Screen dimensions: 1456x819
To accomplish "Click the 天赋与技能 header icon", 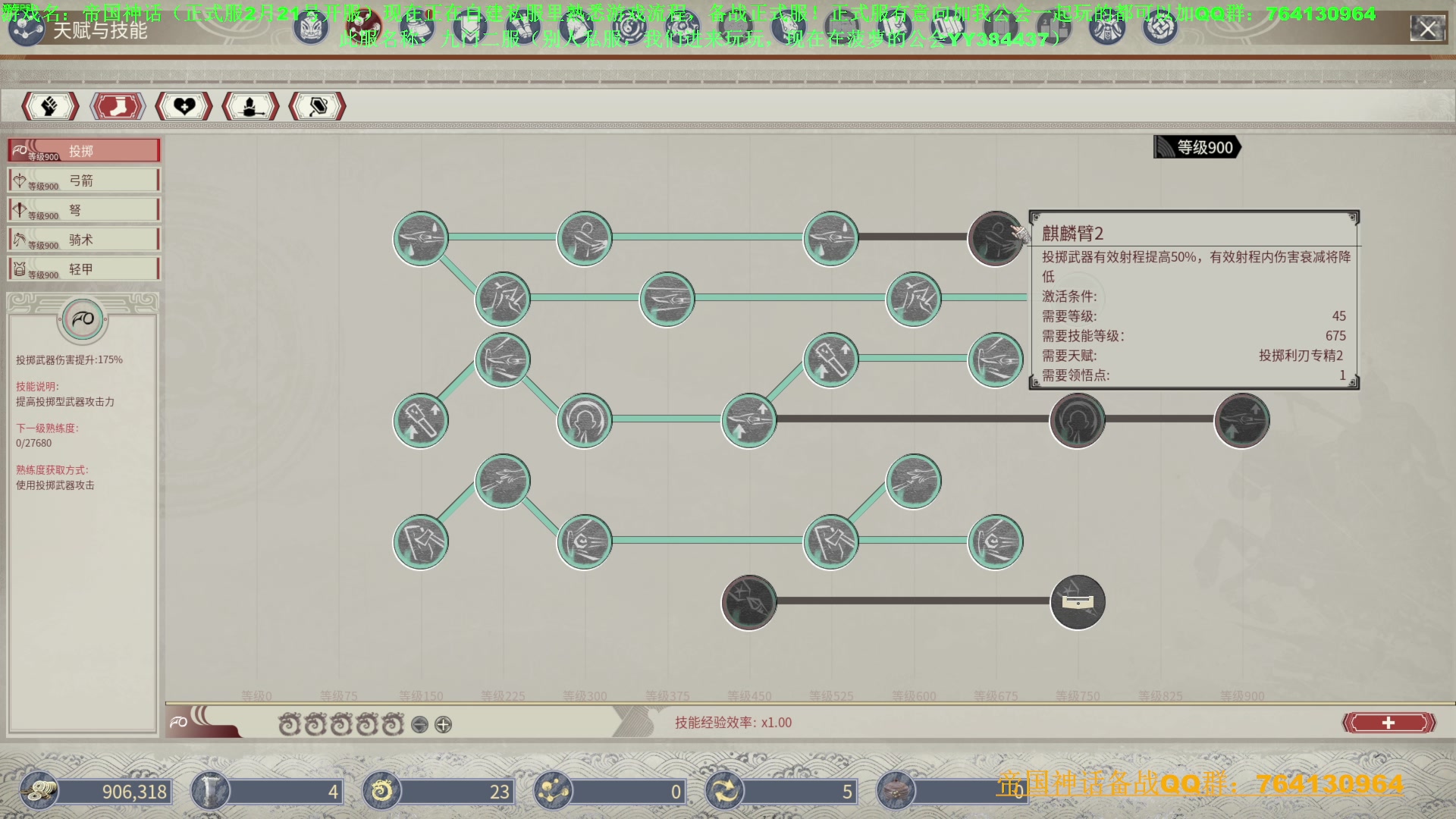I will point(26,29).
